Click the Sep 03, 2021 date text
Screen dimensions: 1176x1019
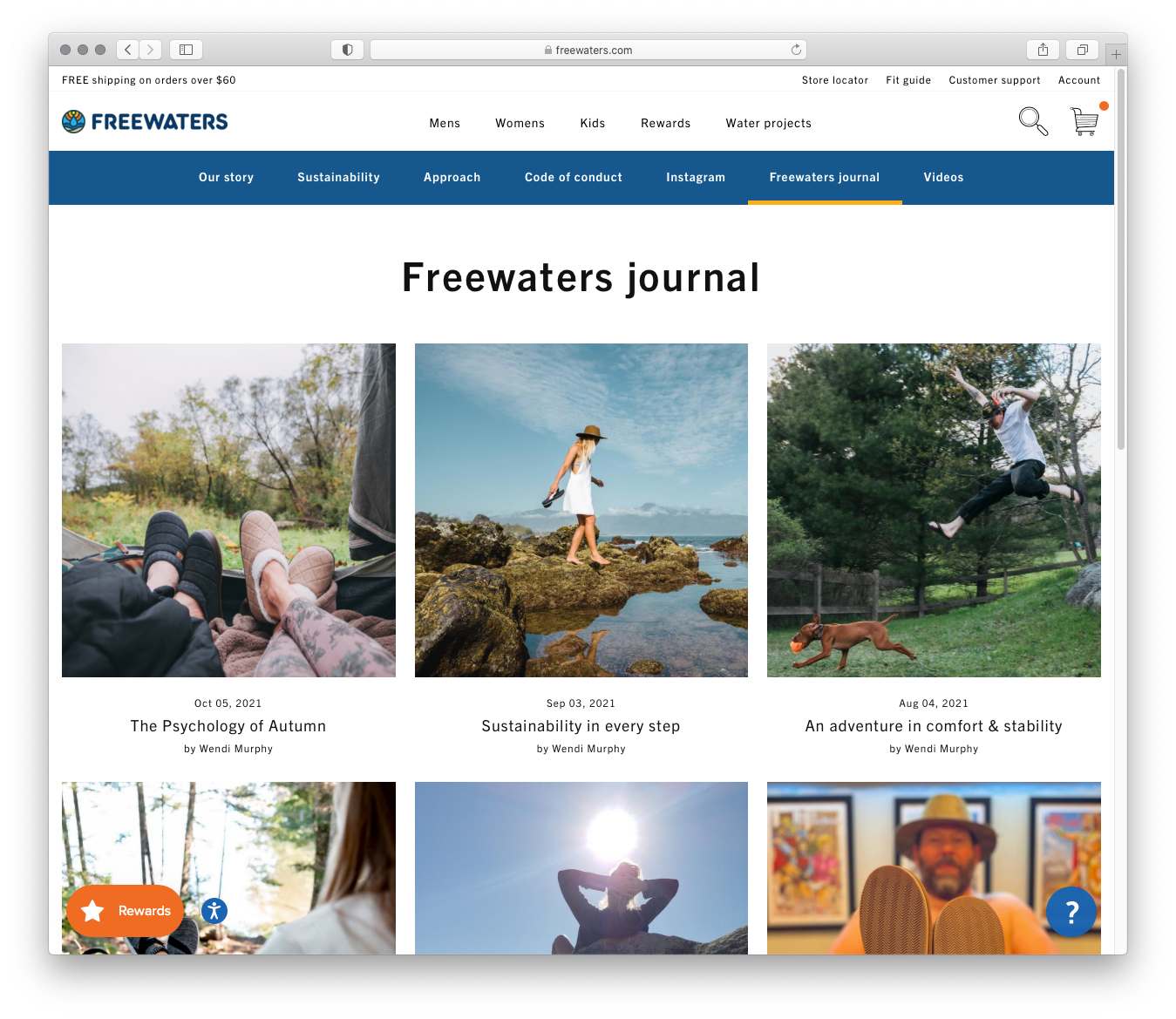[581, 703]
